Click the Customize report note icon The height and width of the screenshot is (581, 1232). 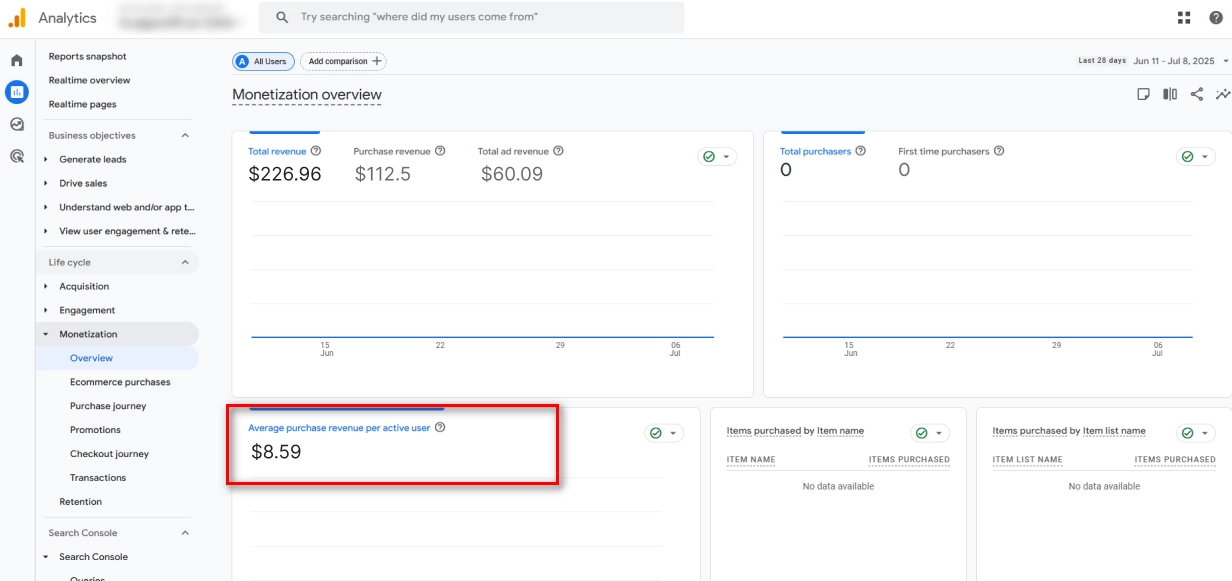pos(1143,94)
